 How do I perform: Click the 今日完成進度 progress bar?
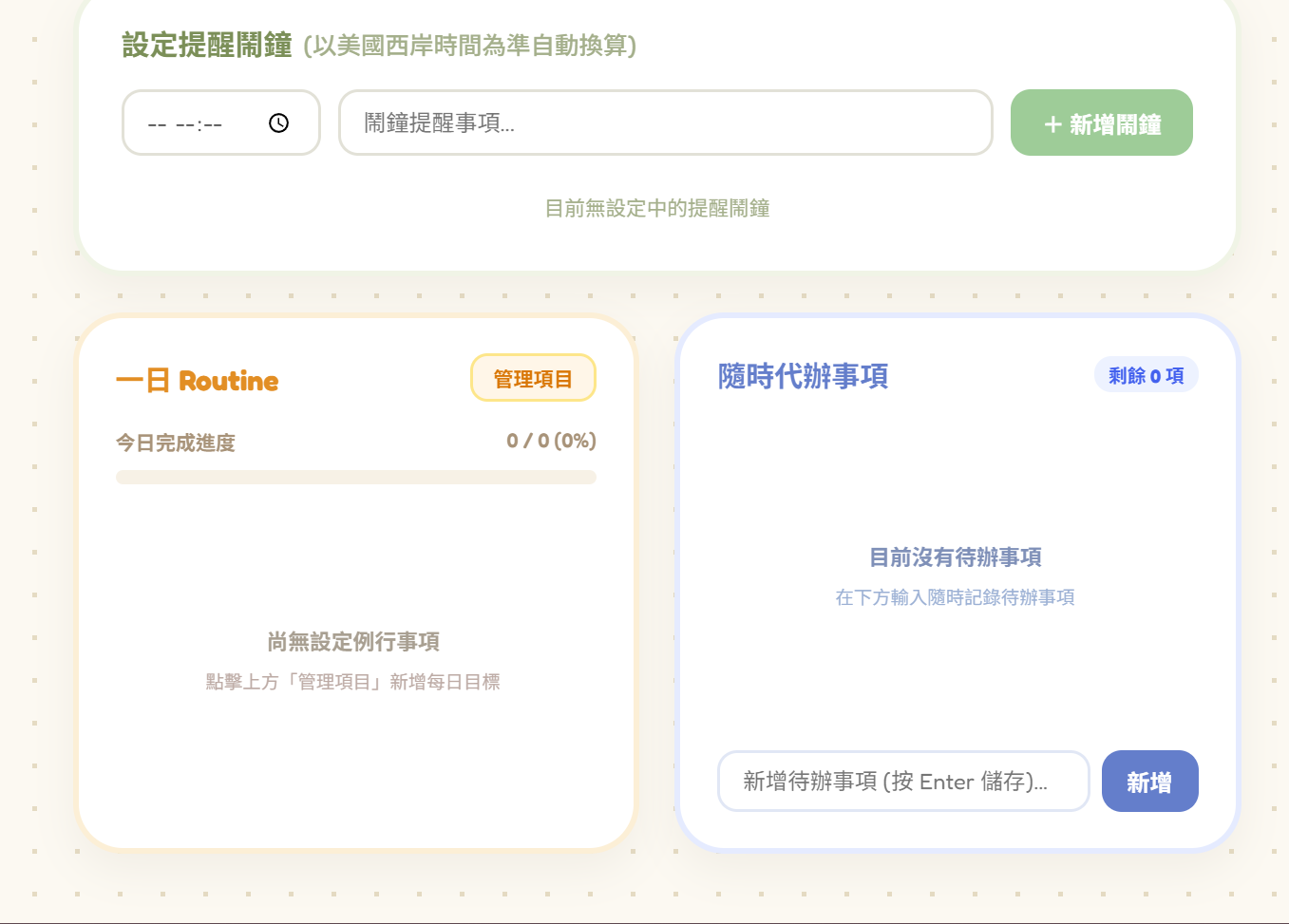356,478
